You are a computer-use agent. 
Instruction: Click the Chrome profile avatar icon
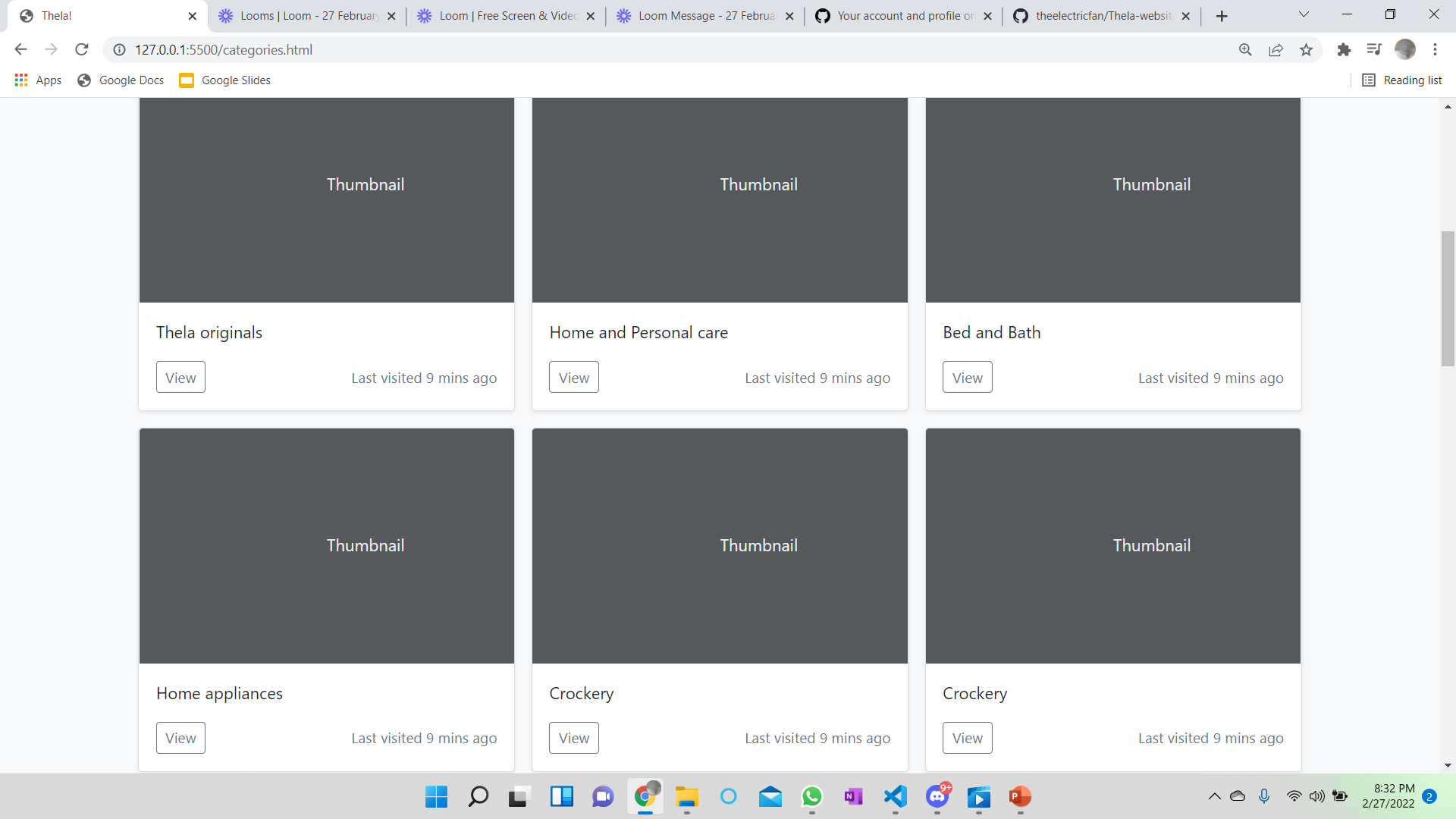[1406, 49]
